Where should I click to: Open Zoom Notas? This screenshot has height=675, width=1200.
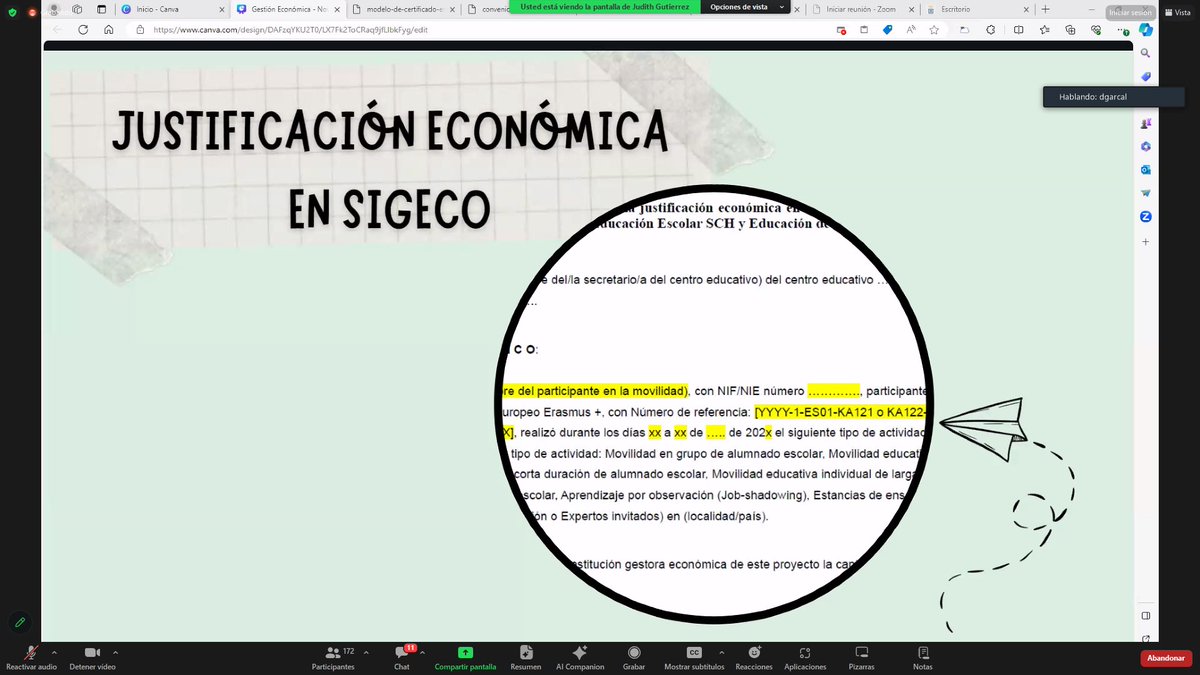(922, 652)
